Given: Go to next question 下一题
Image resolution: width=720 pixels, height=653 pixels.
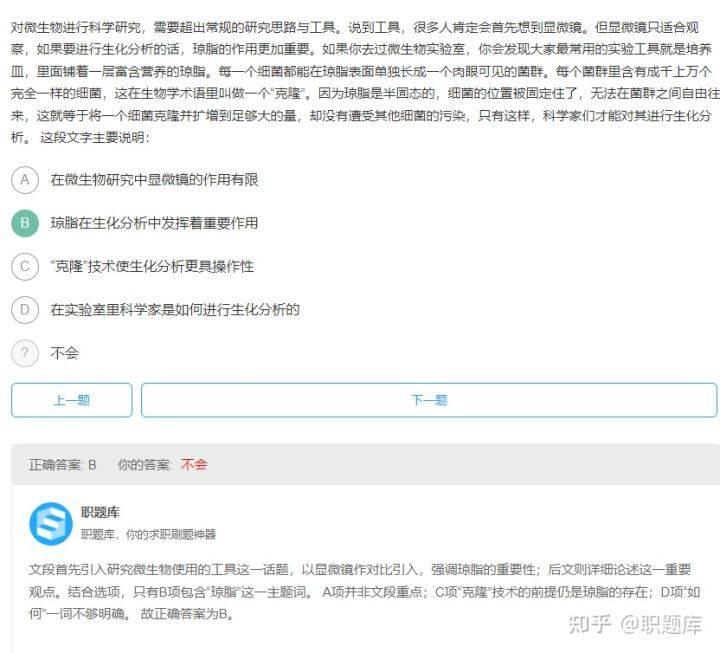Looking at the screenshot, I should tap(429, 400).
